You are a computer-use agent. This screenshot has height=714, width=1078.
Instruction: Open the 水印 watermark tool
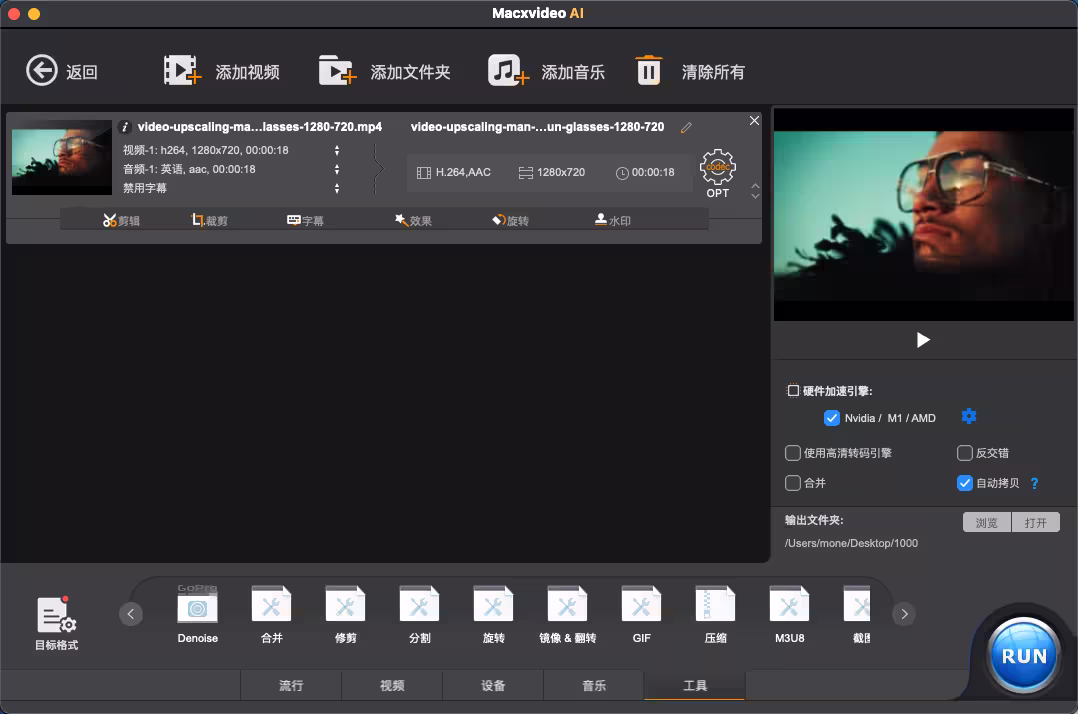tap(613, 220)
